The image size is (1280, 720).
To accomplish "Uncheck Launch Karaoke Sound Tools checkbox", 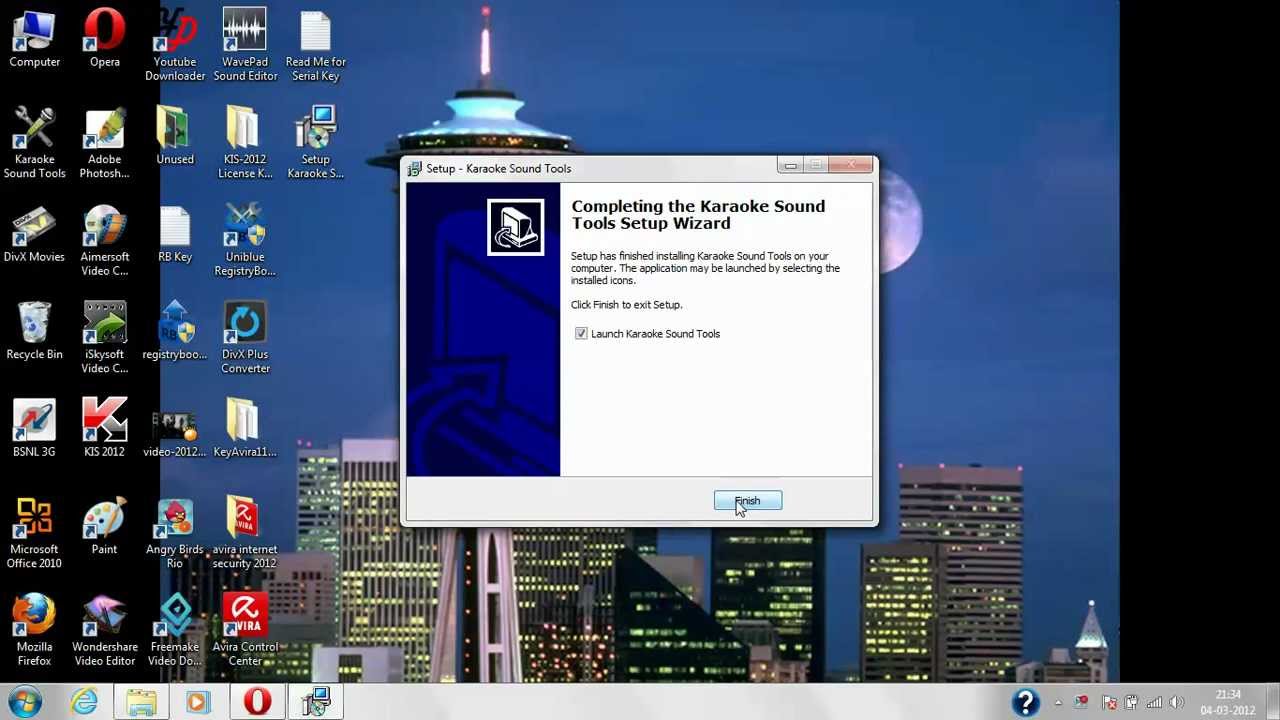I will click(581, 334).
